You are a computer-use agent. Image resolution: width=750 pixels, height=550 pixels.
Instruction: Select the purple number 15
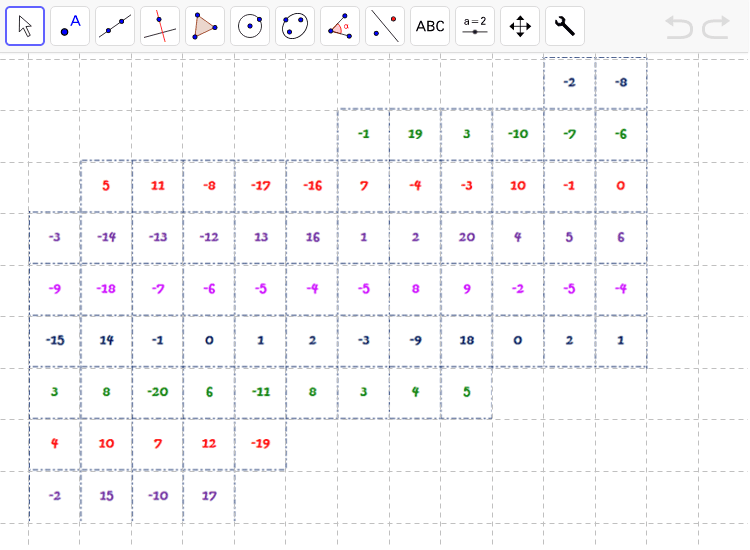(106, 496)
